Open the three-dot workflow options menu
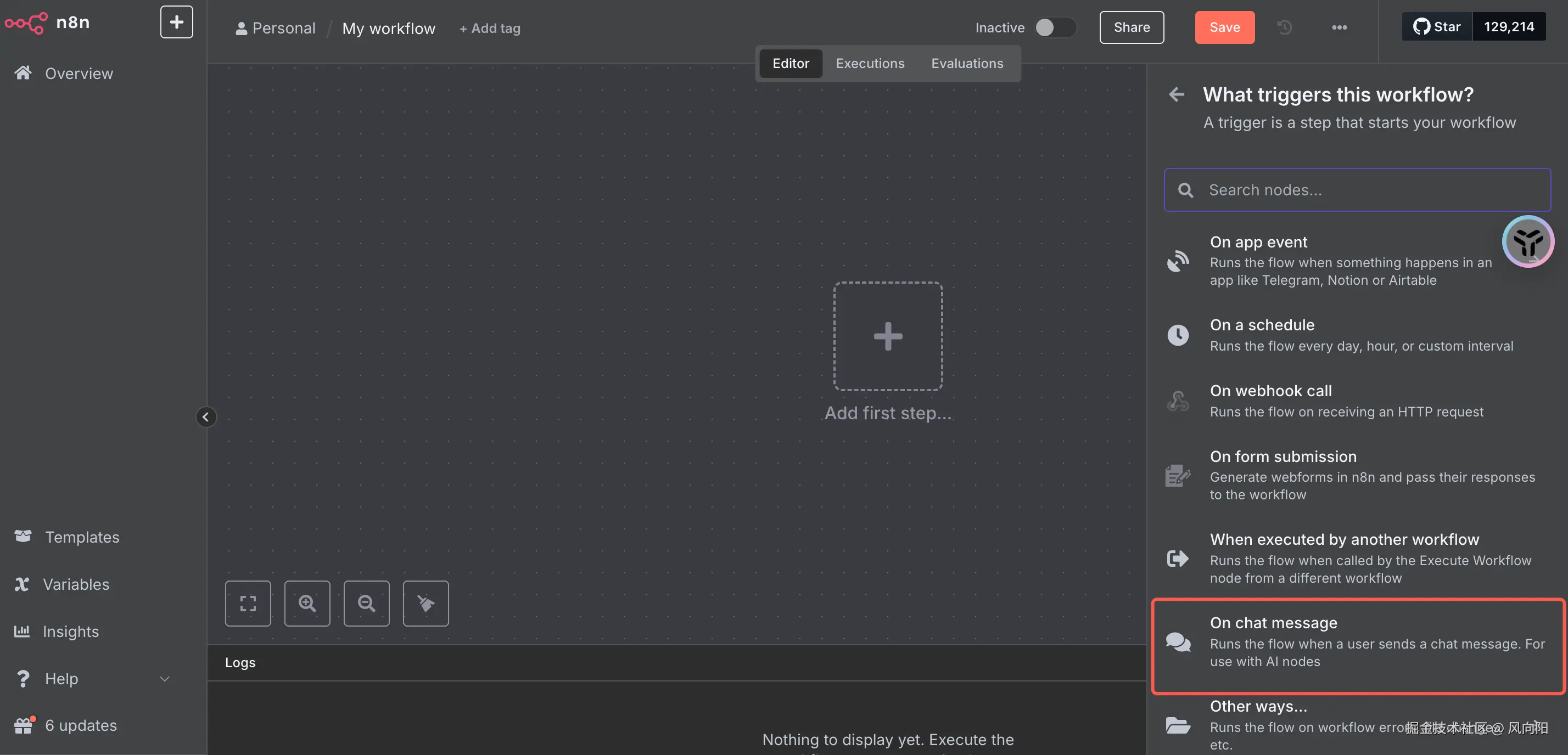 [x=1339, y=27]
